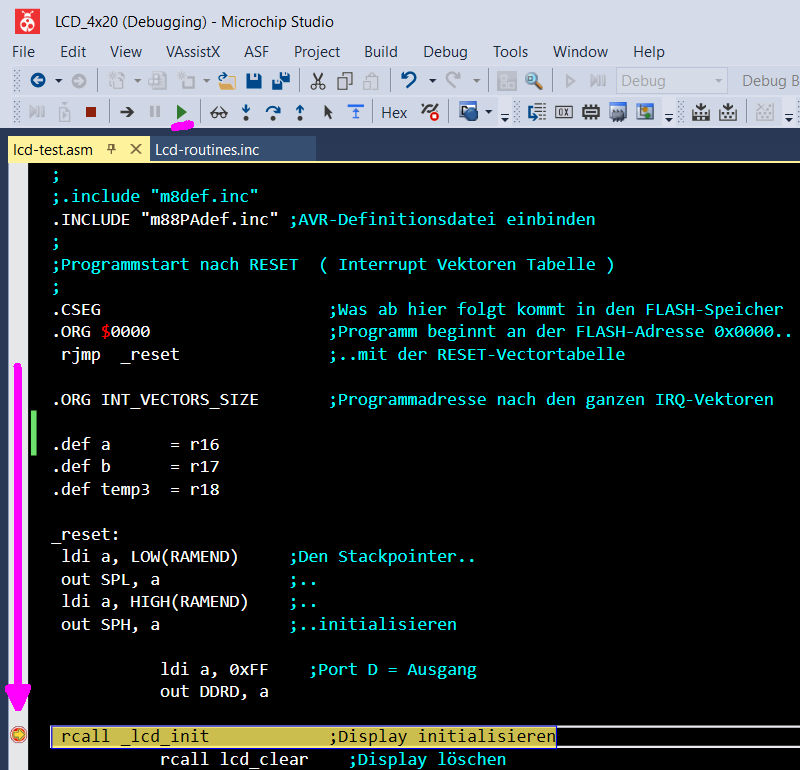This screenshot has width=800, height=770.
Task: Continue debugging with green play
Action: (181, 112)
